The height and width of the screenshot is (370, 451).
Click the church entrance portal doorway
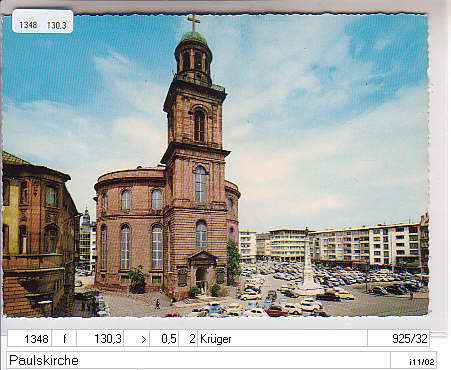coord(201,279)
